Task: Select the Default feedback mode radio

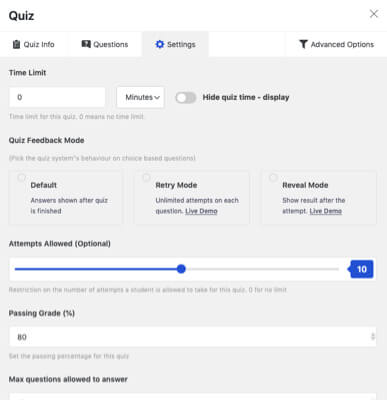Action: pos(22,177)
